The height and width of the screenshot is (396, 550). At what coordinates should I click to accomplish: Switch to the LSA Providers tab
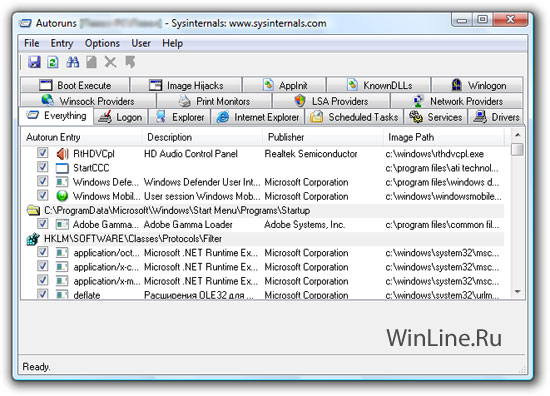click(331, 101)
